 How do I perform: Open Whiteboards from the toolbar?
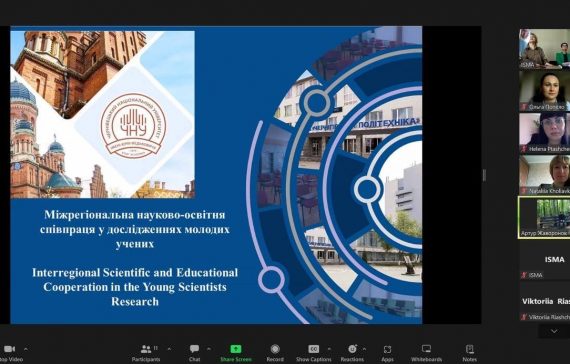pos(426,349)
